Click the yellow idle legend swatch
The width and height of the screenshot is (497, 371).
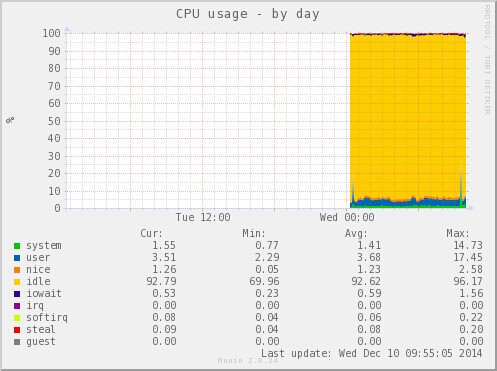(x=17, y=282)
